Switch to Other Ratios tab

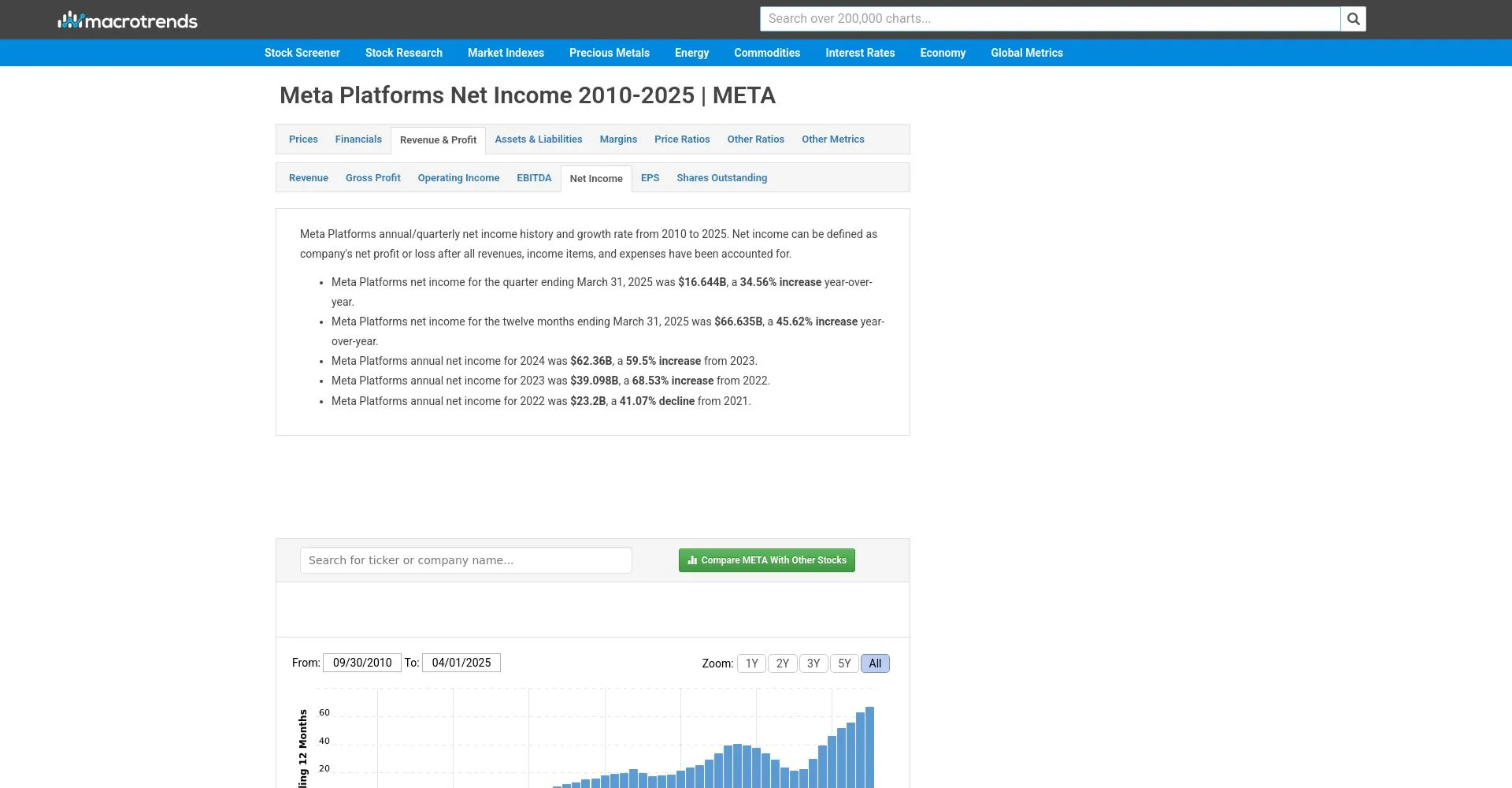point(756,139)
